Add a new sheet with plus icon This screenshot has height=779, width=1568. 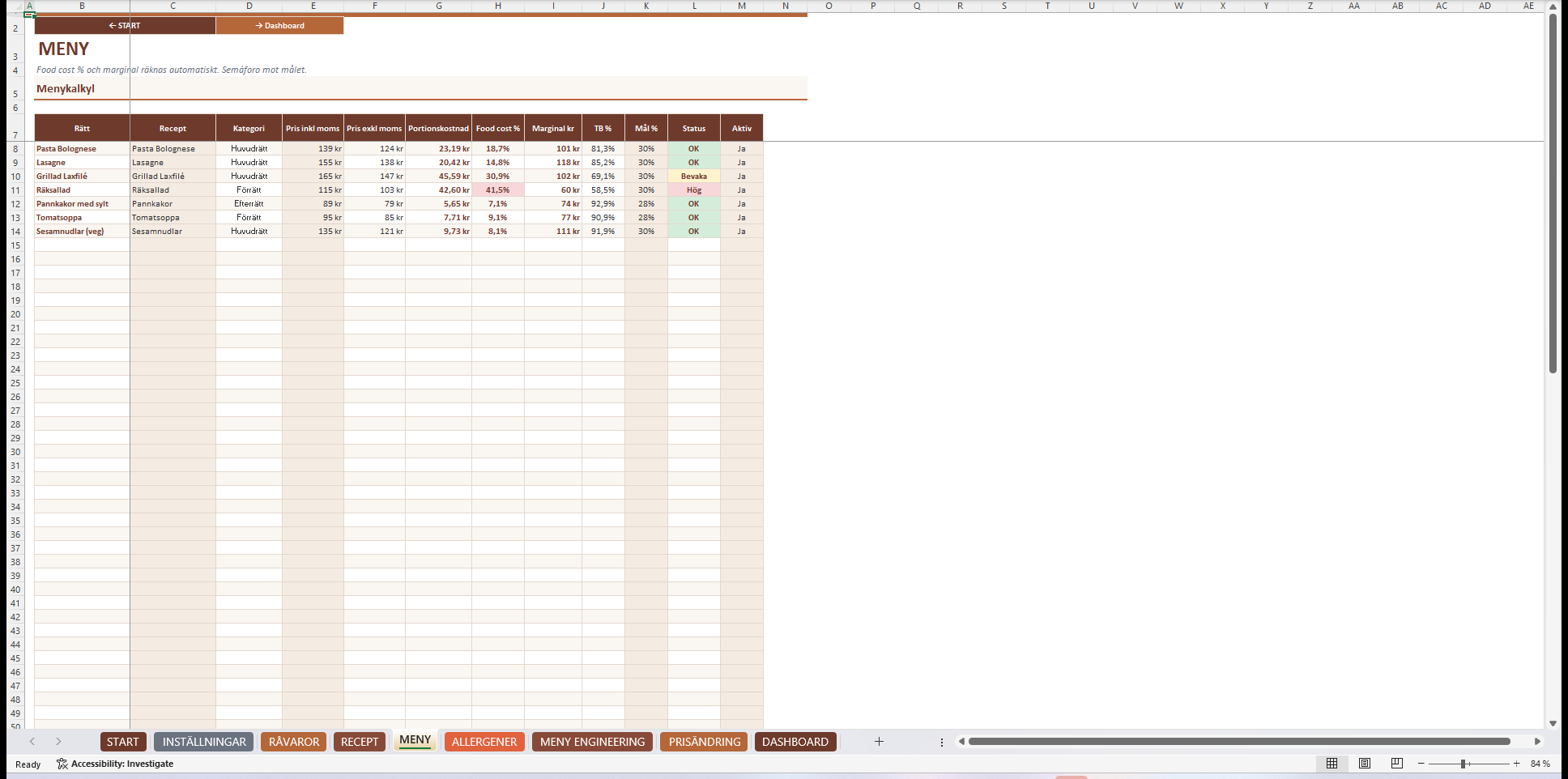879,742
